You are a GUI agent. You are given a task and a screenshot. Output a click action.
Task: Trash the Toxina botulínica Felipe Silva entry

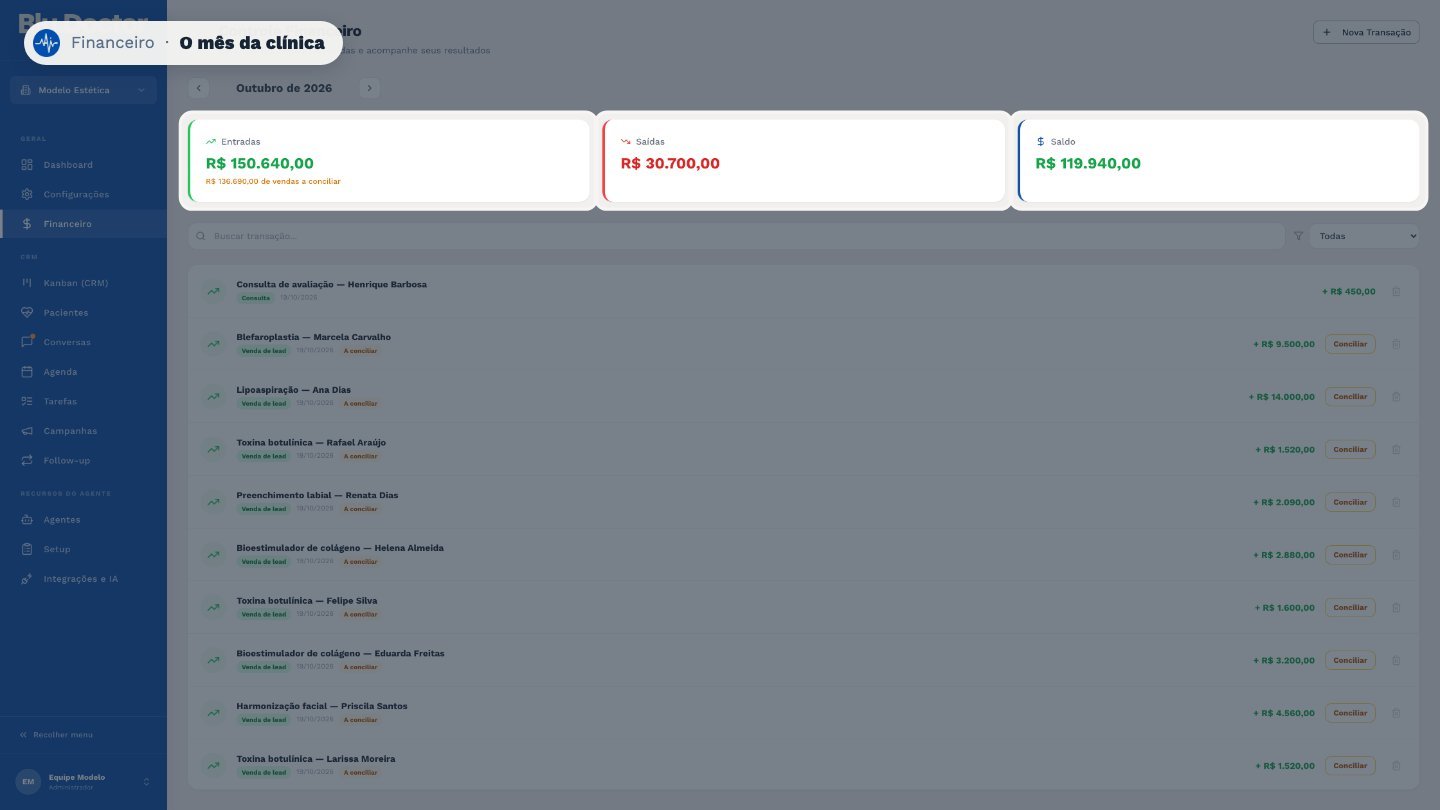[1396, 608]
